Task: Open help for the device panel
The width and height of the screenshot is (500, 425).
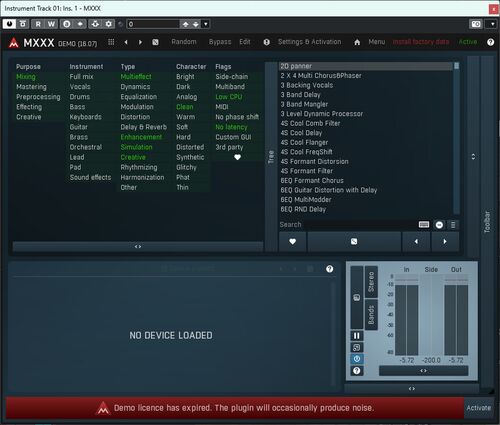Action: [329, 269]
